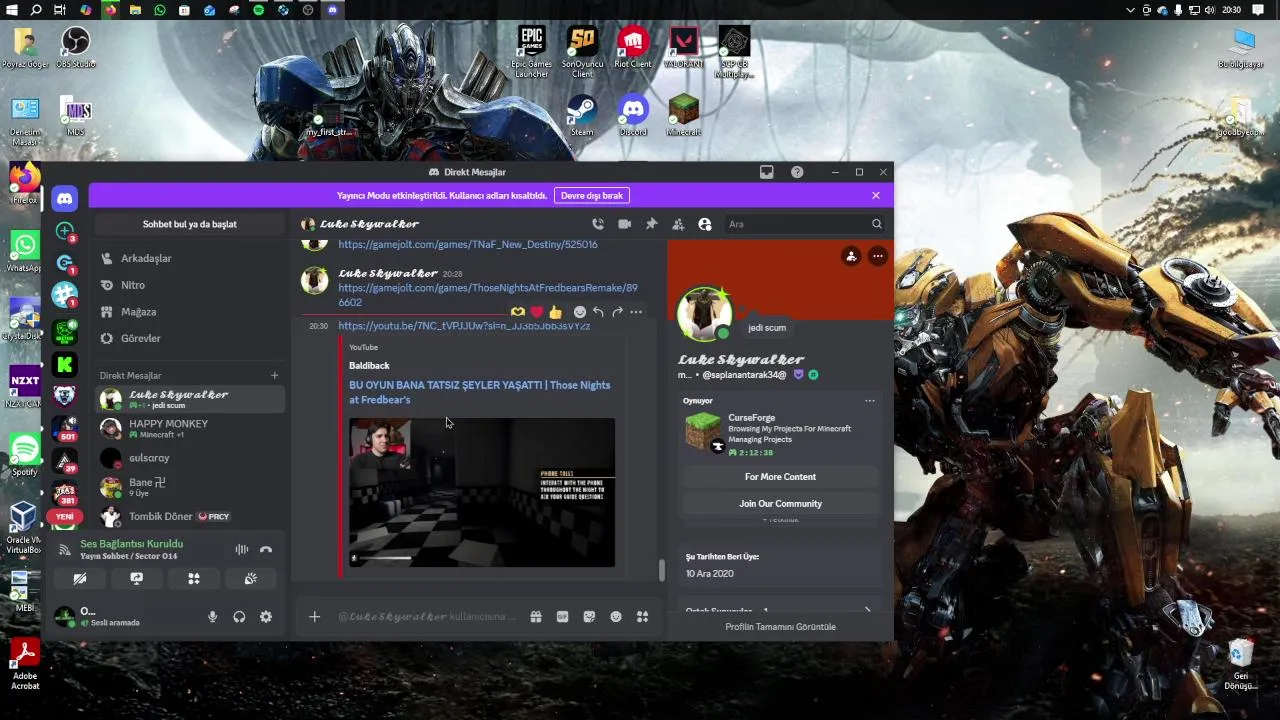
Task: Click the chat messages scrollbar
Action: point(661,570)
